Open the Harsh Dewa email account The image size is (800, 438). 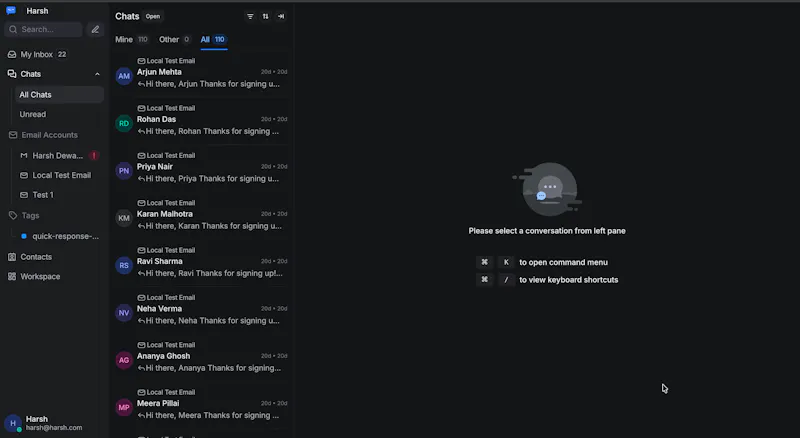[59, 156]
